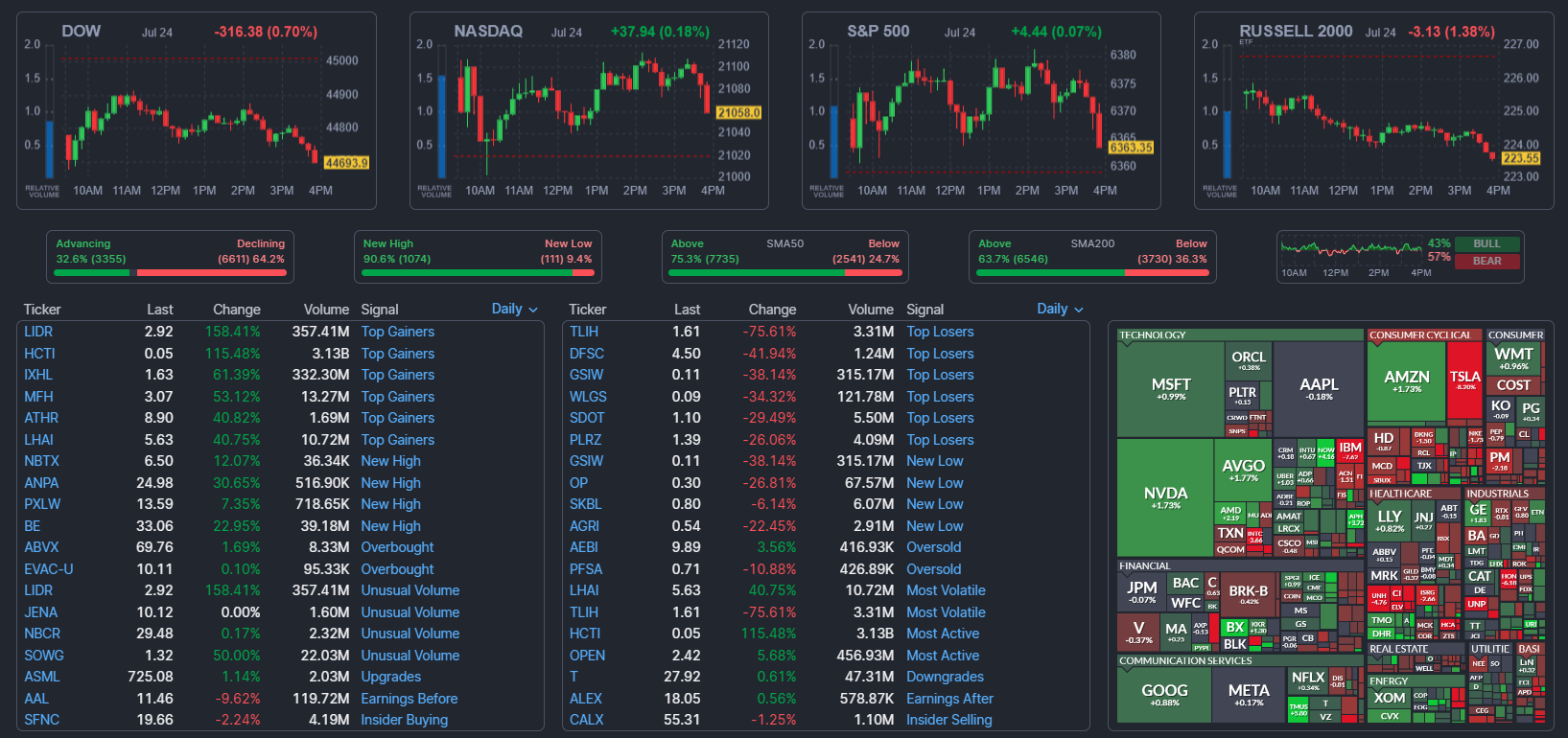The width and height of the screenshot is (1568, 738).
Task: Open ticker HCTI in Top Gainers row
Action: [39, 354]
